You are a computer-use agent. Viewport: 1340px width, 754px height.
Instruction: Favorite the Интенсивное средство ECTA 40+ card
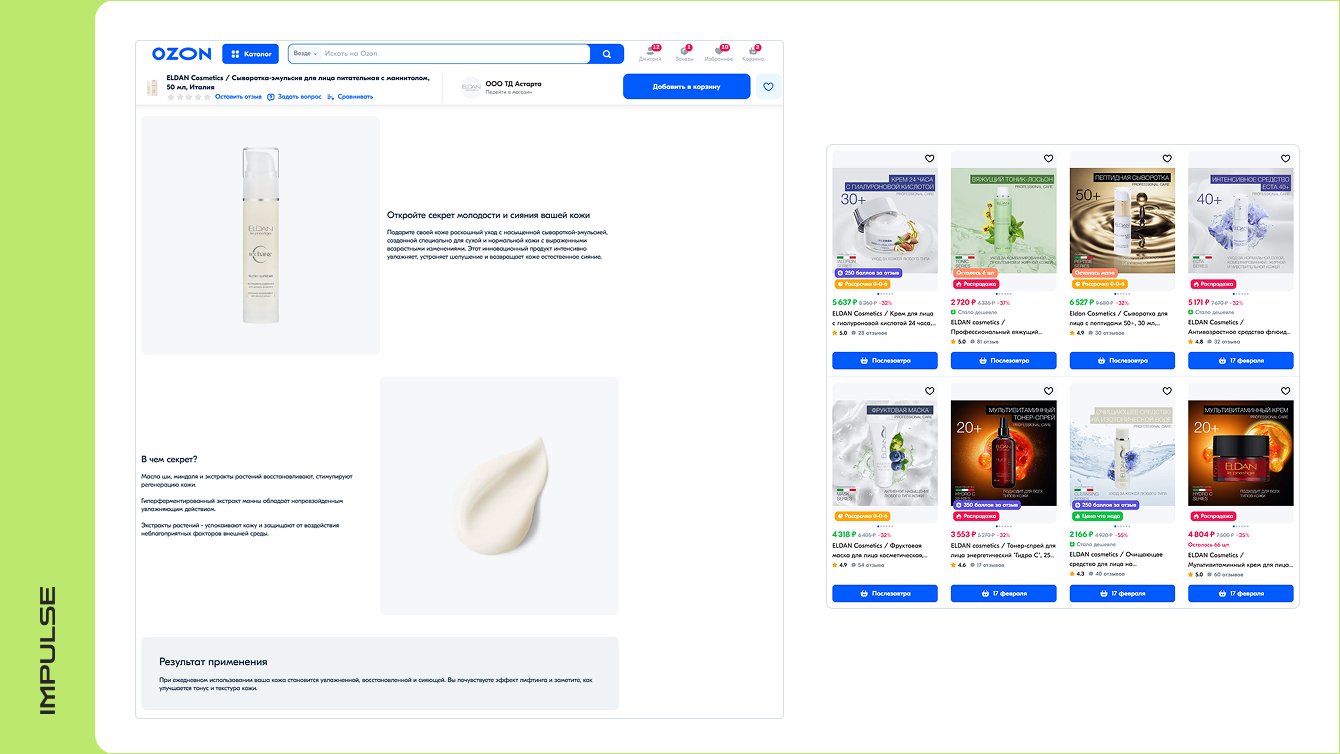tap(1285, 159)
